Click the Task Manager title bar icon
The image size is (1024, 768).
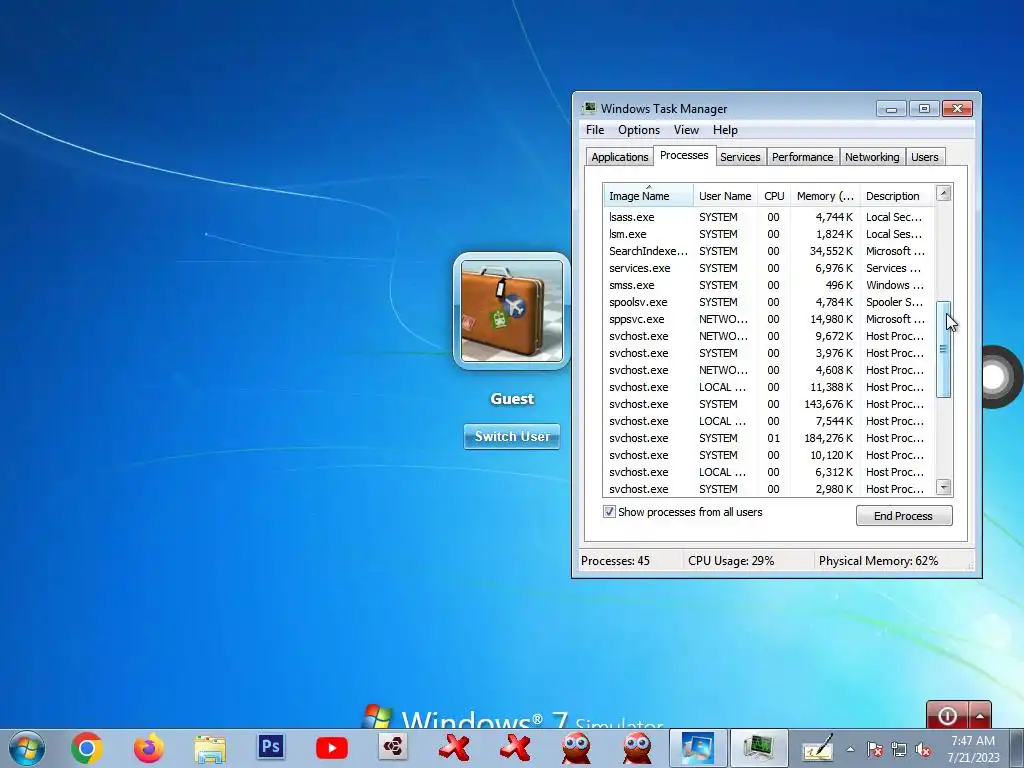click(590, 108)
